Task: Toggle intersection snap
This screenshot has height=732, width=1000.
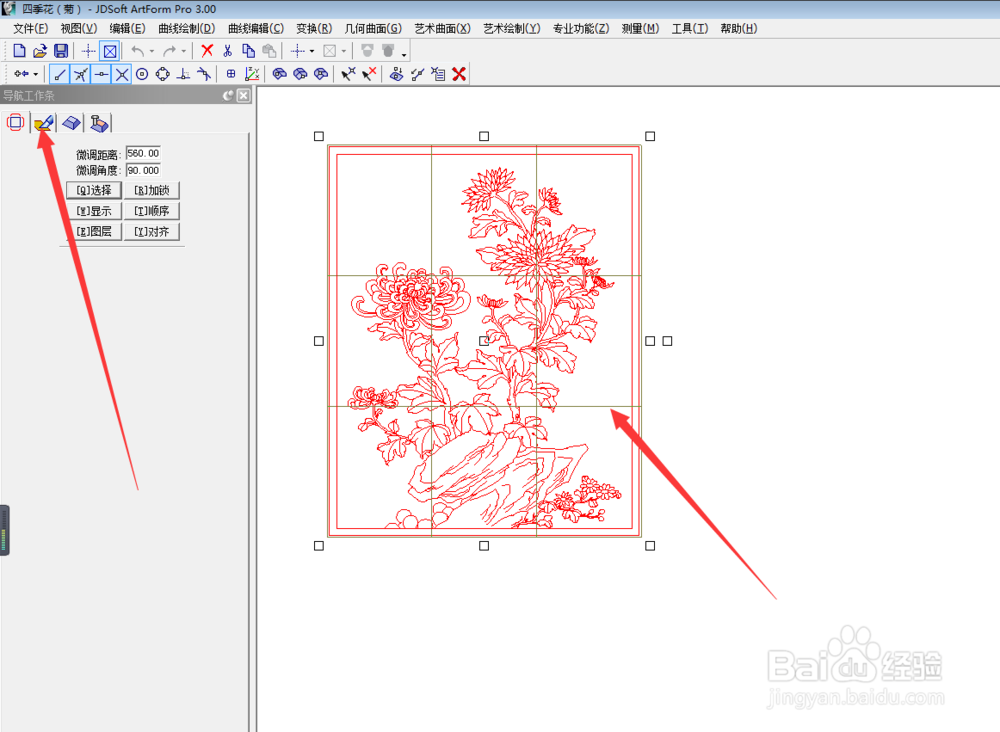Action: pos(122,74)
